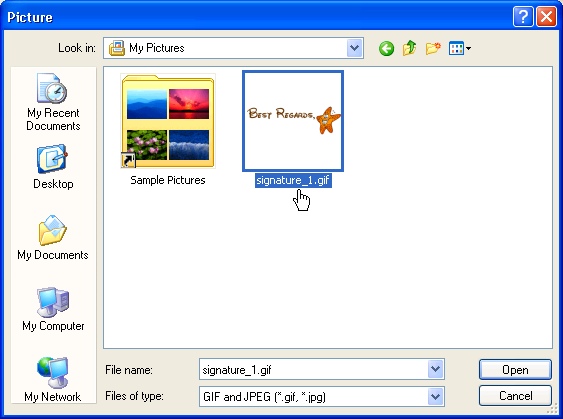Click the Open button
563x419 pixels.
click(x=515, y=369)
